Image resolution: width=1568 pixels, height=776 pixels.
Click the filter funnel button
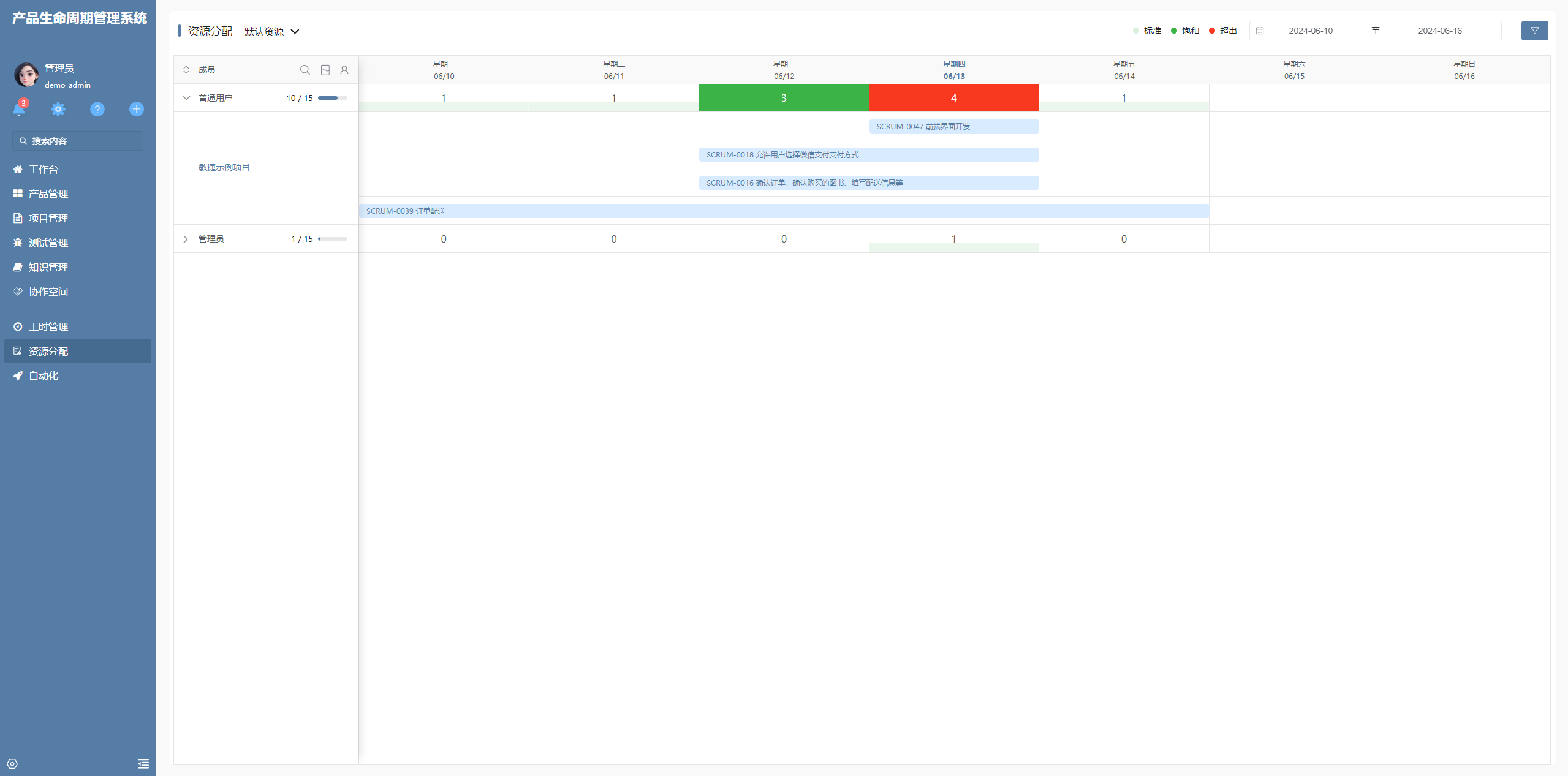(1534, 31)
